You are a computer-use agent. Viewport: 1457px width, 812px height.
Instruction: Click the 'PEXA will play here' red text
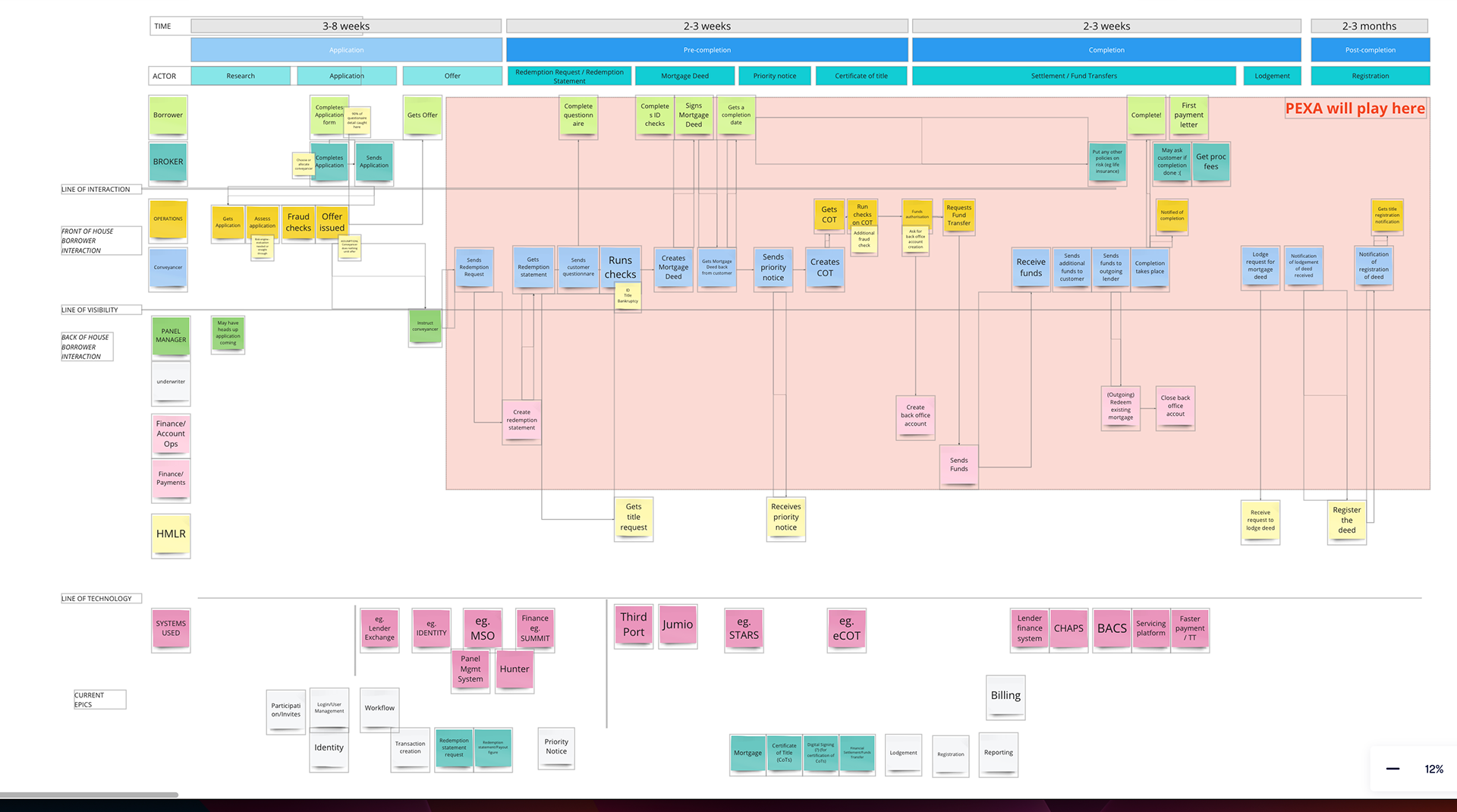pyautogui.click(x=1355, y=109)
